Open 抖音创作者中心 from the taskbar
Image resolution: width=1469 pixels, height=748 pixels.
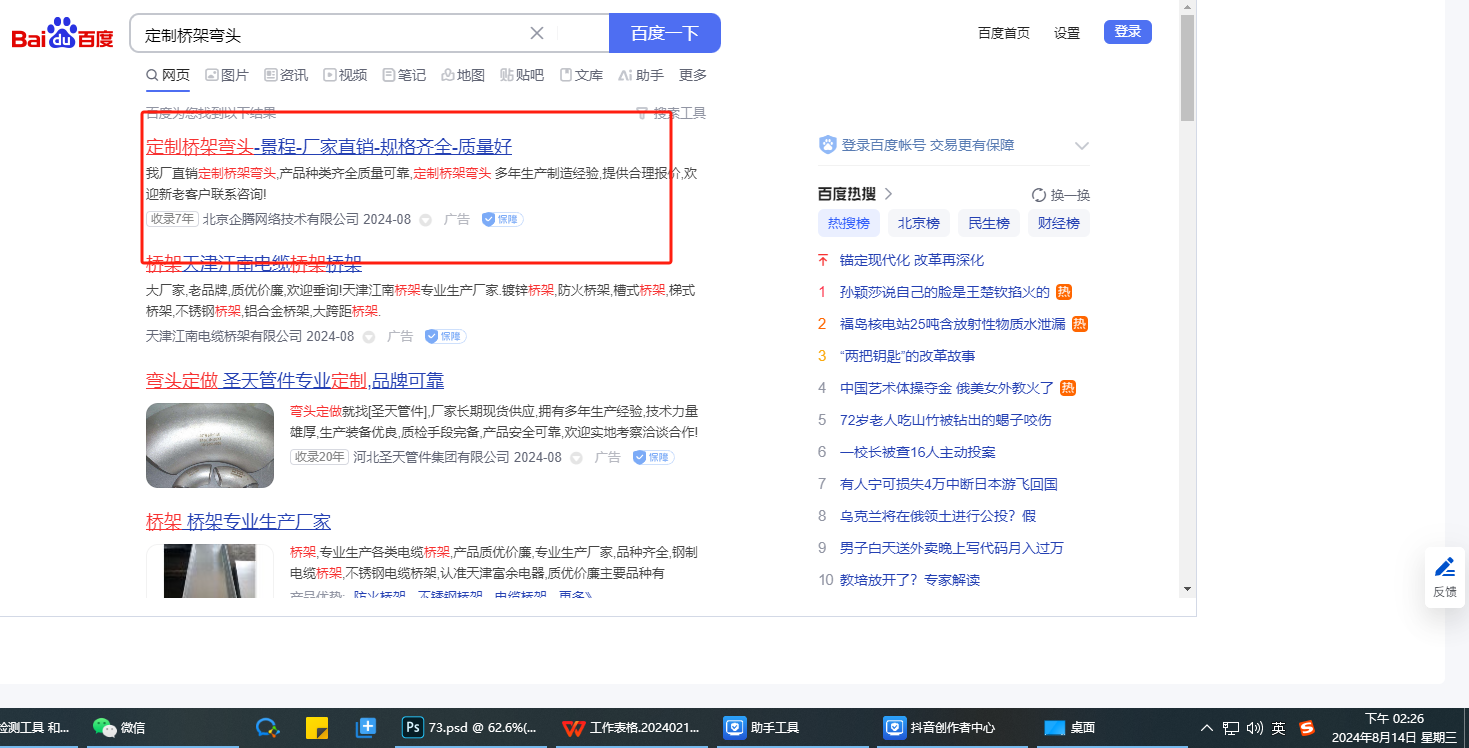point(940,728)
